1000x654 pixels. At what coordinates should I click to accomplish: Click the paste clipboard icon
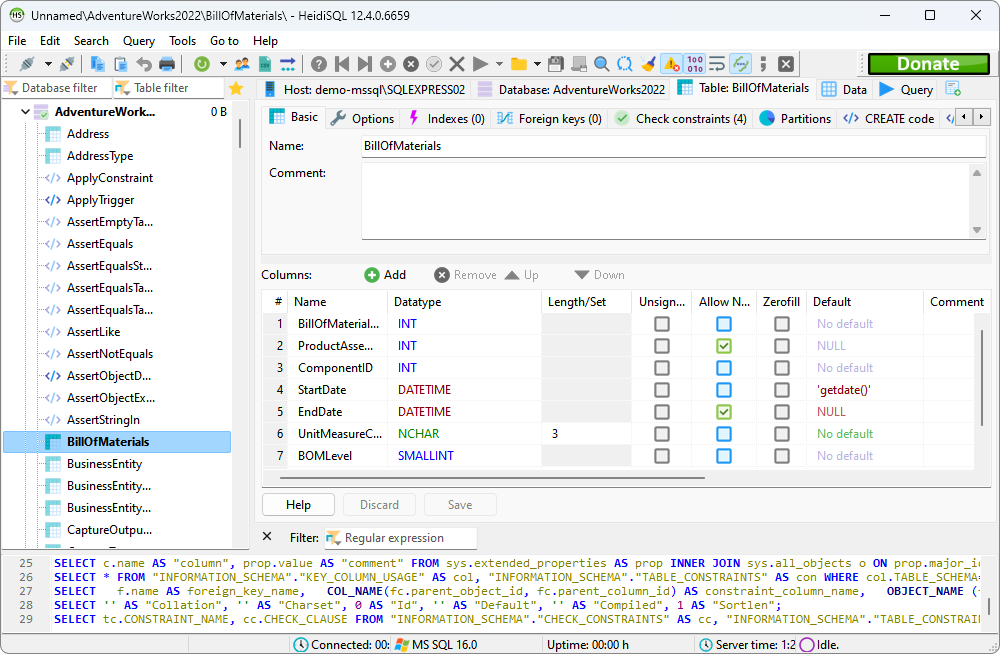click(121, 64)
